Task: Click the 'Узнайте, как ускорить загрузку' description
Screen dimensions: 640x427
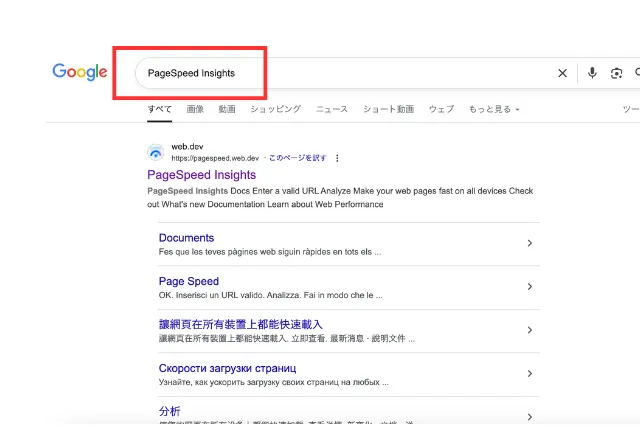Action: pyautogui.click(x=273, y=382)
